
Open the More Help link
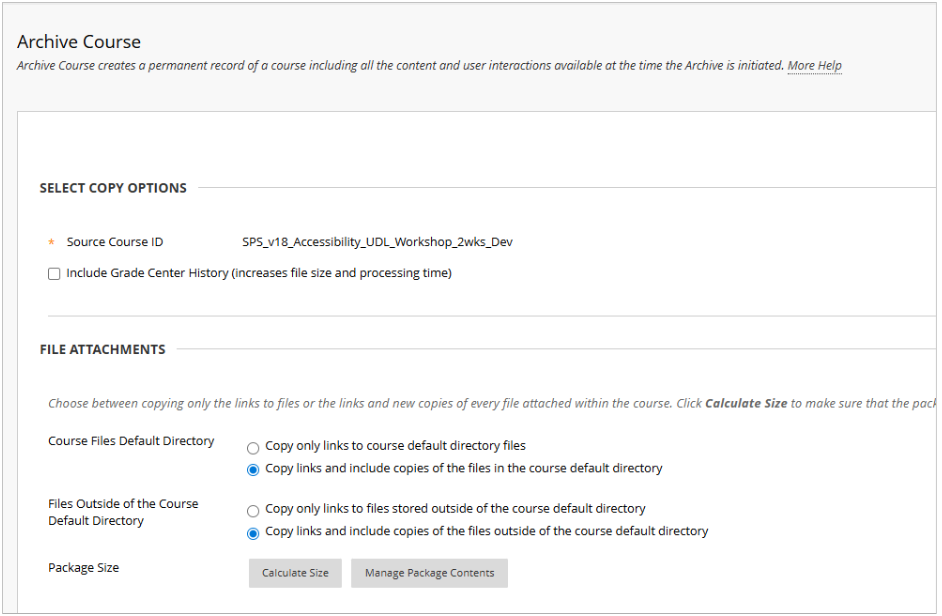(814, 66)
